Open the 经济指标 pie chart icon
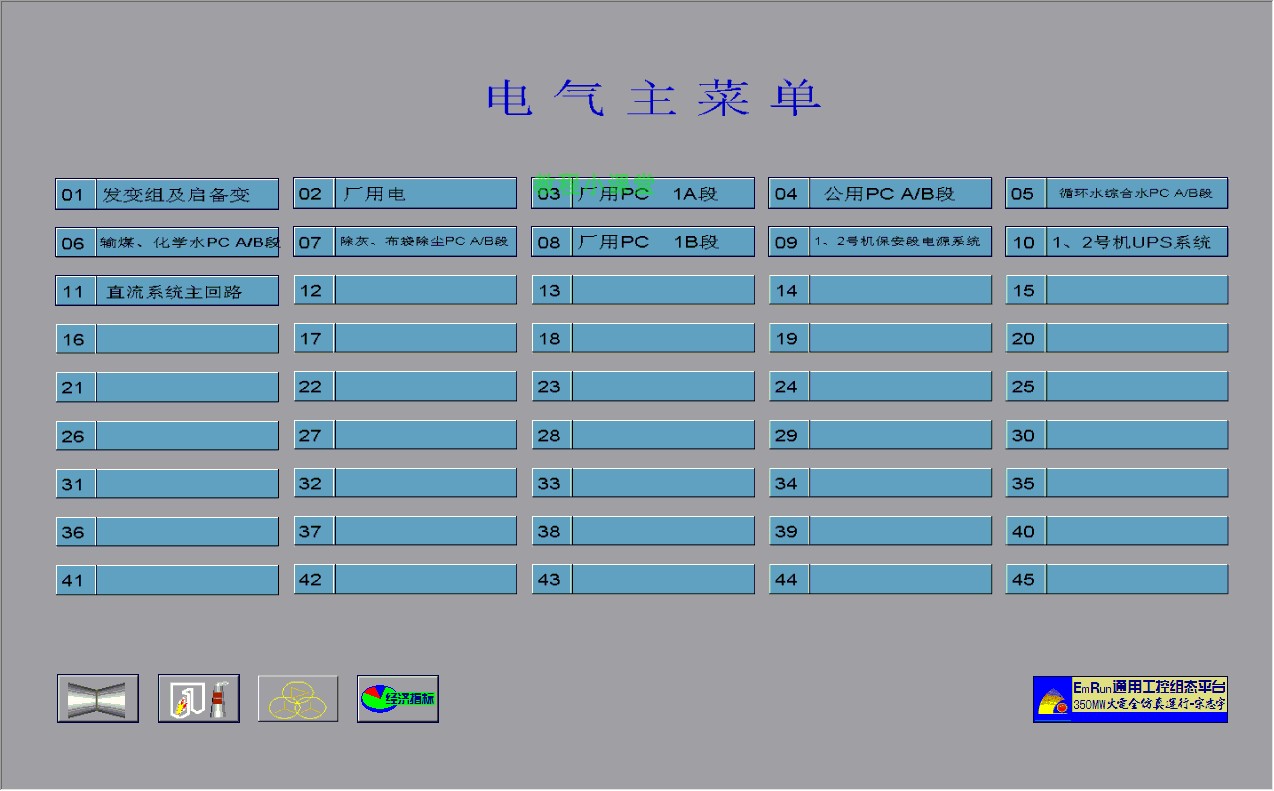 point(398,699)
